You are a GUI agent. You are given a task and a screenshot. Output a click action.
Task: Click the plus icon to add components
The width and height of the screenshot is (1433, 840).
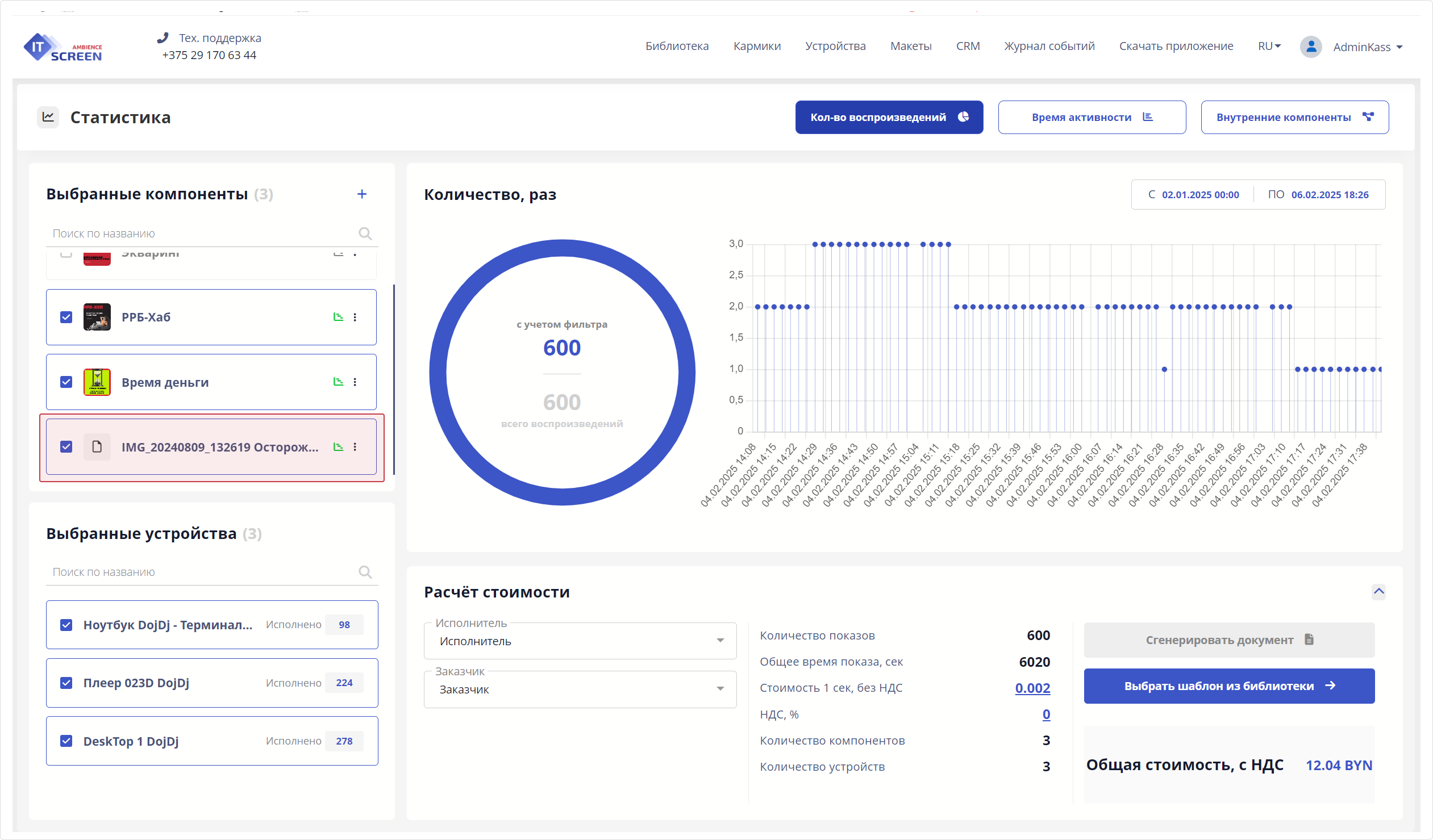coord(363,194)
